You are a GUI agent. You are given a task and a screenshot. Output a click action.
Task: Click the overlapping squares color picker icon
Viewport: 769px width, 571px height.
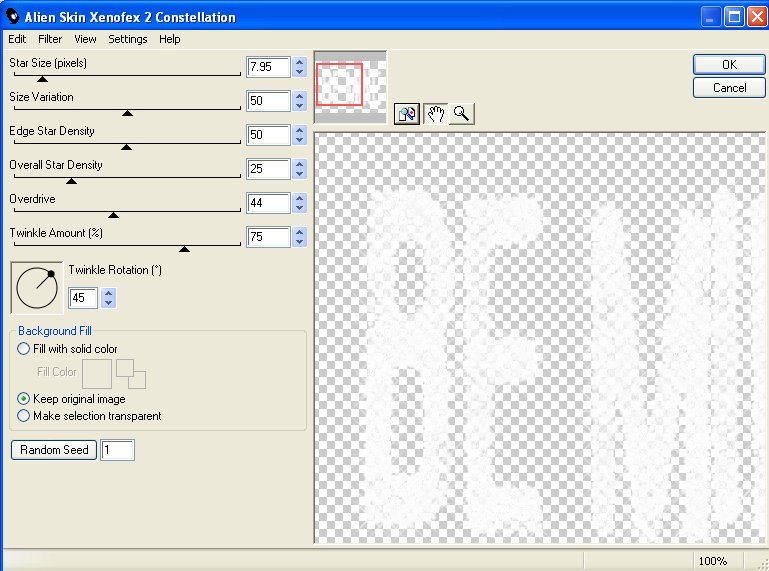click(x=131, y=374)
